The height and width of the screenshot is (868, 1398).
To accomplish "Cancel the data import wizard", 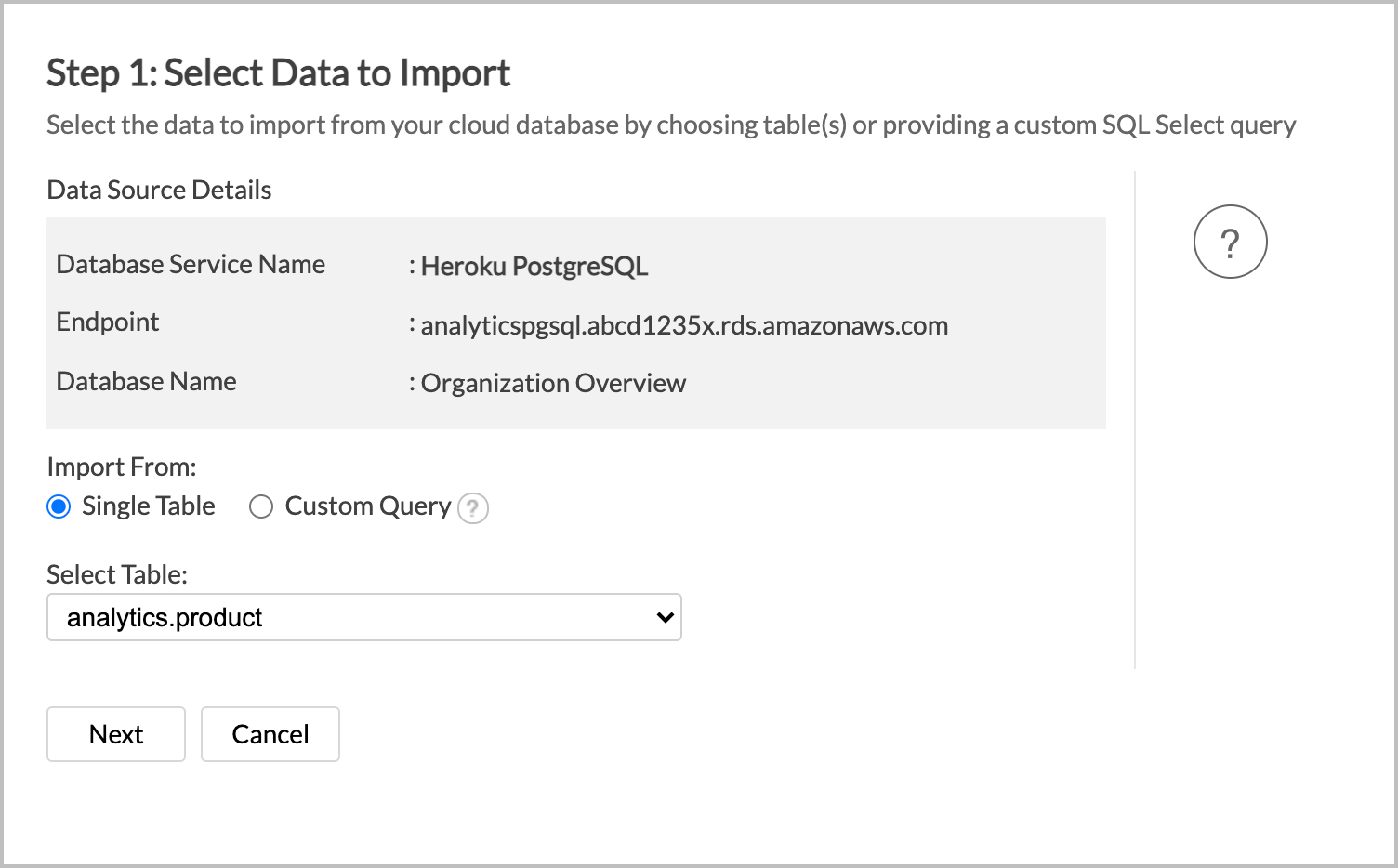I will [270, 734].
